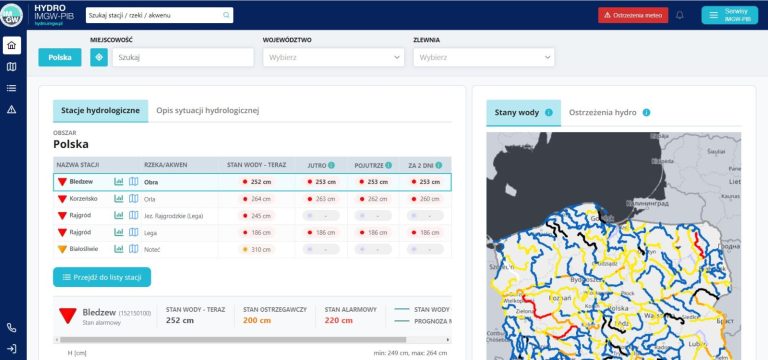Switch to Opis sytuacji hydrologicznej tab
The height and width of the screenshot is (360, 768).
point(208,111)
